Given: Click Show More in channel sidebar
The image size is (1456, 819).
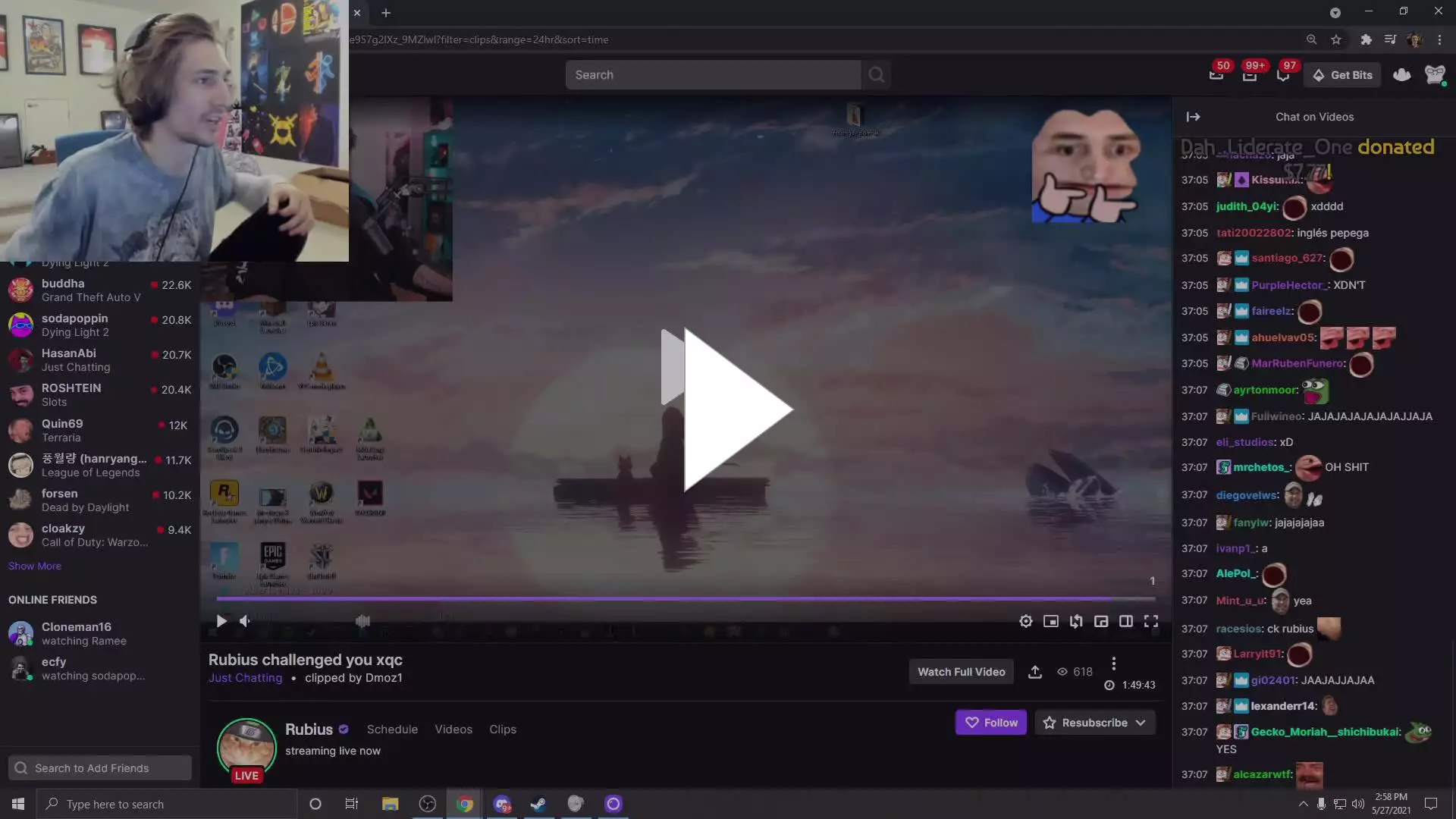Looking at the screenshot, I should click(35, 566).
